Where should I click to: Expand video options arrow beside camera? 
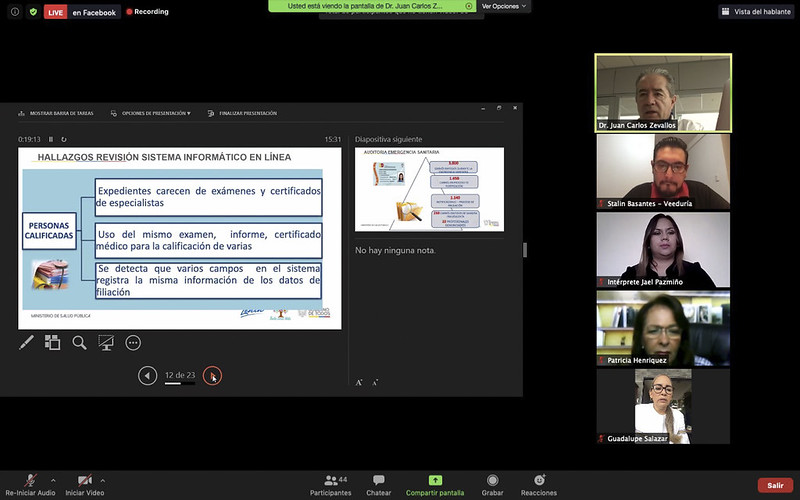[102, 480]
